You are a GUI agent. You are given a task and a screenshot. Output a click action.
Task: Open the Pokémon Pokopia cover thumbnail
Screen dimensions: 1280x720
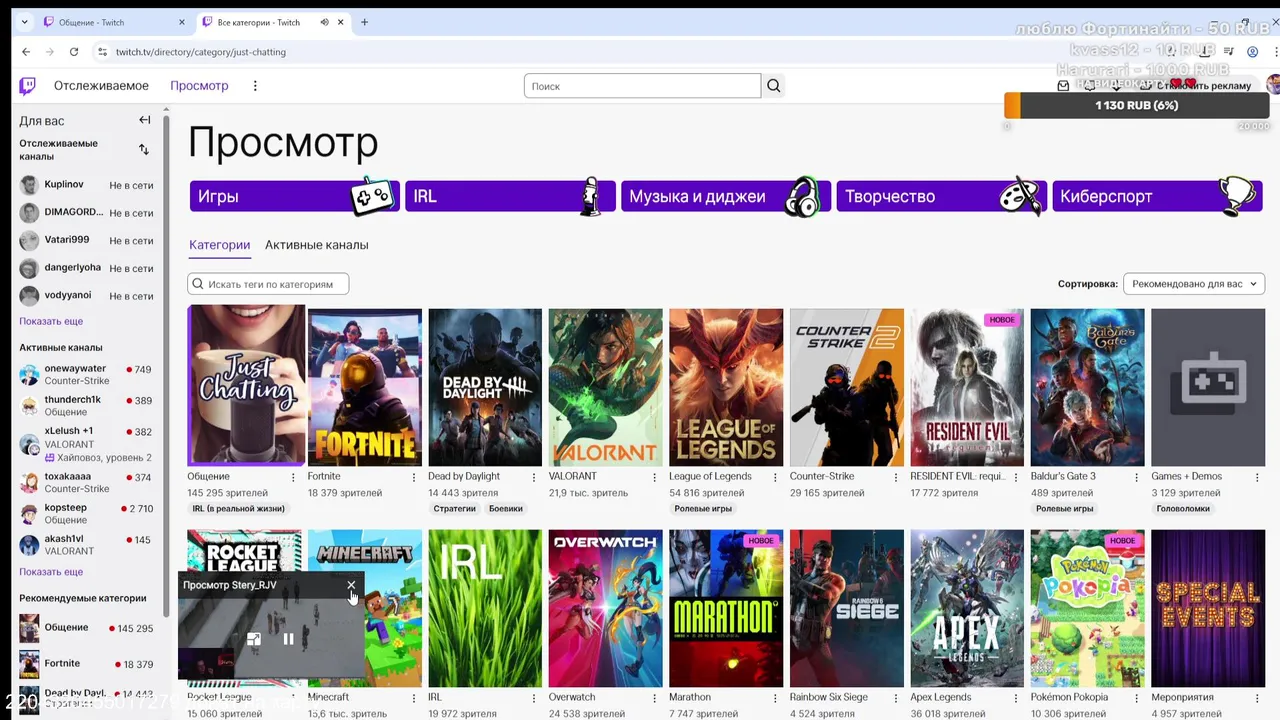1088,608
